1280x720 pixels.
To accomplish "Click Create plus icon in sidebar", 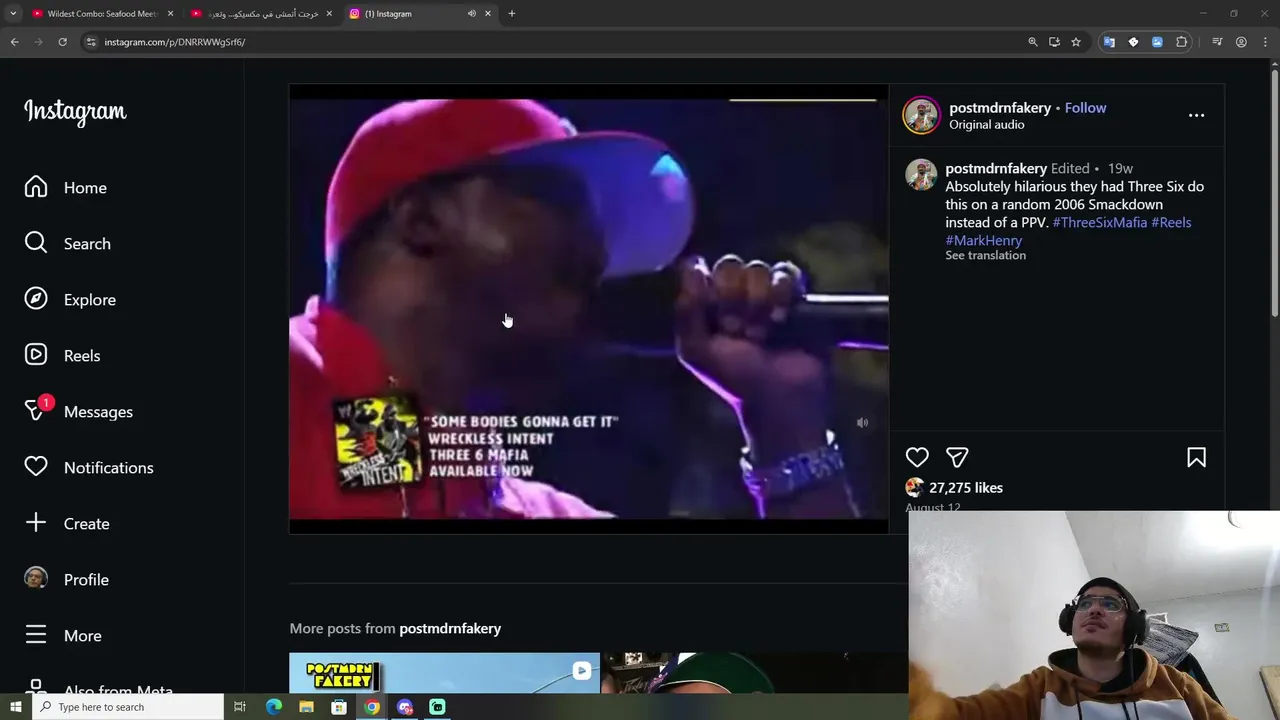I will tap(36, 523).
